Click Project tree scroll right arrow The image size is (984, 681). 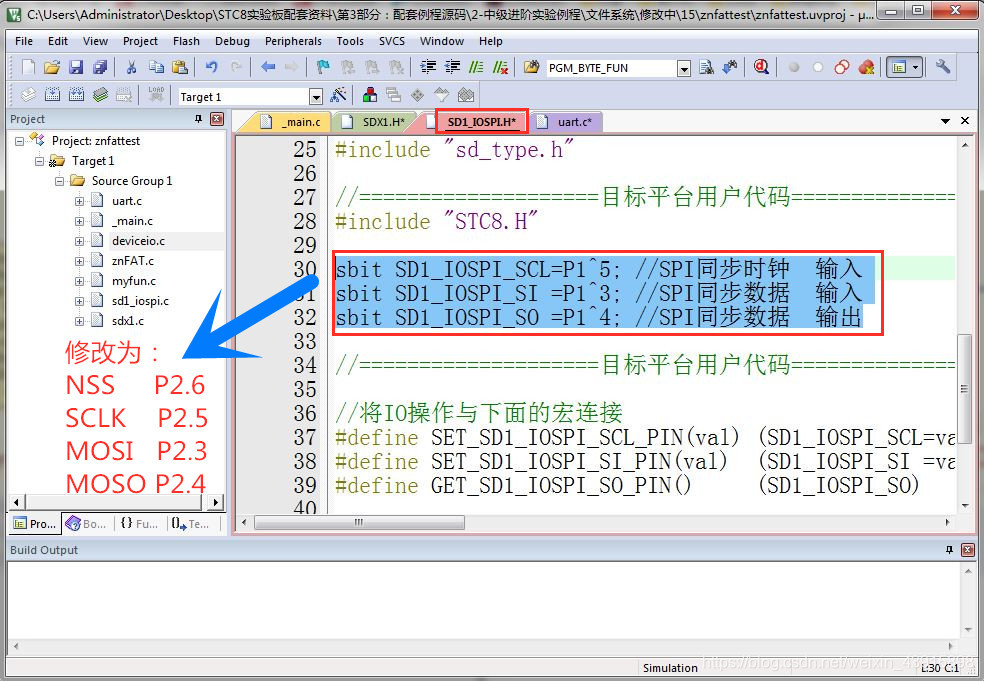tap(215, 502)
